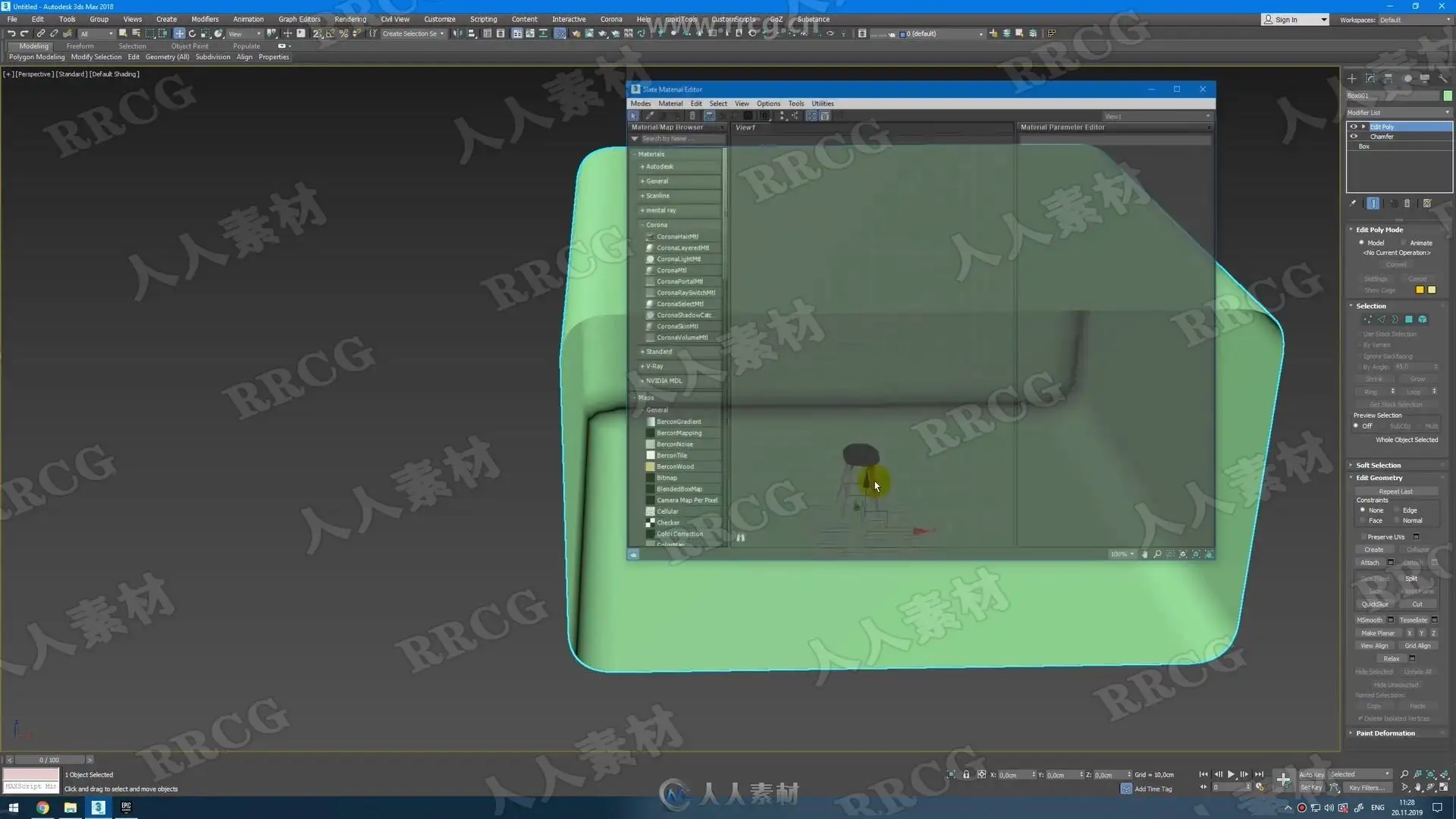Open the Create panel plus icon
1456x819 pixels.
click(x=1352, y=78)
